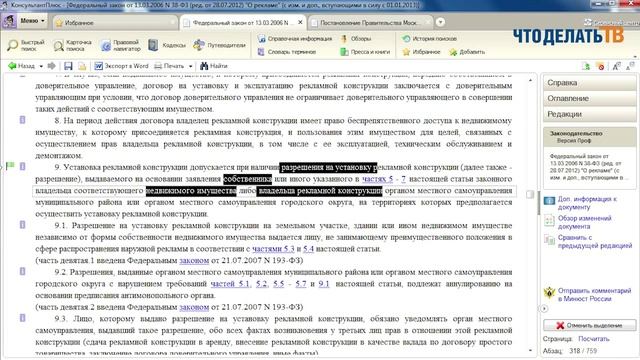The height and width of the screenshot is (360, 640).
Task: Click Сравнить с предыдущей редакцией
Action: coord(595,241)
